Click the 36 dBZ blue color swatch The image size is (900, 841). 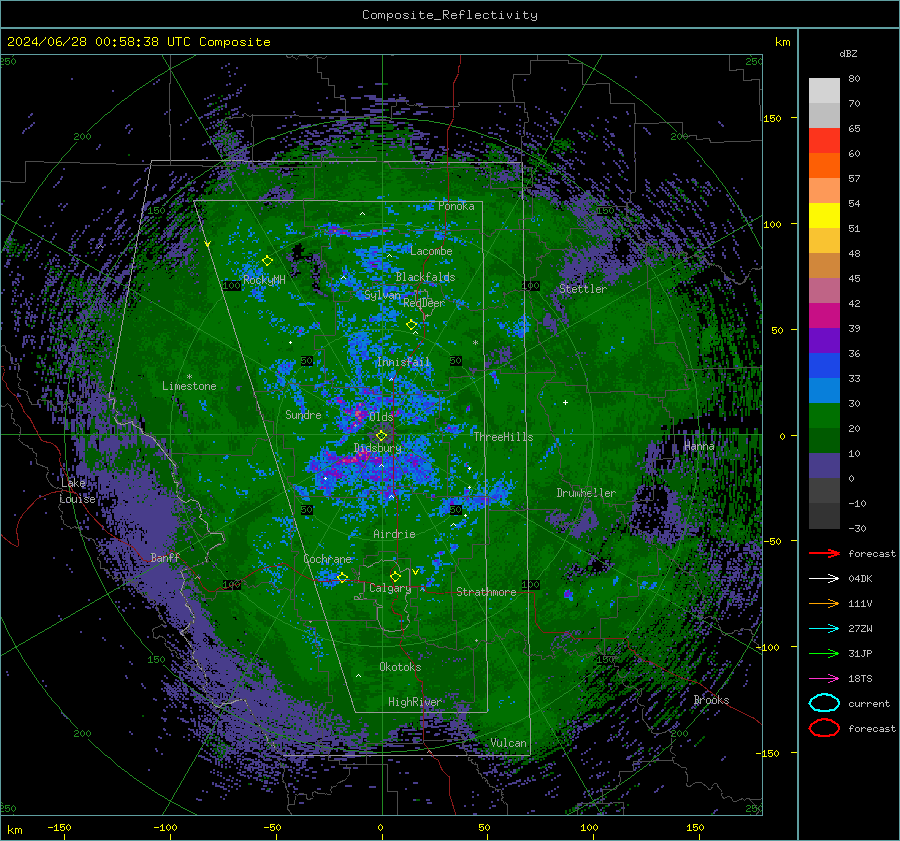824,365
